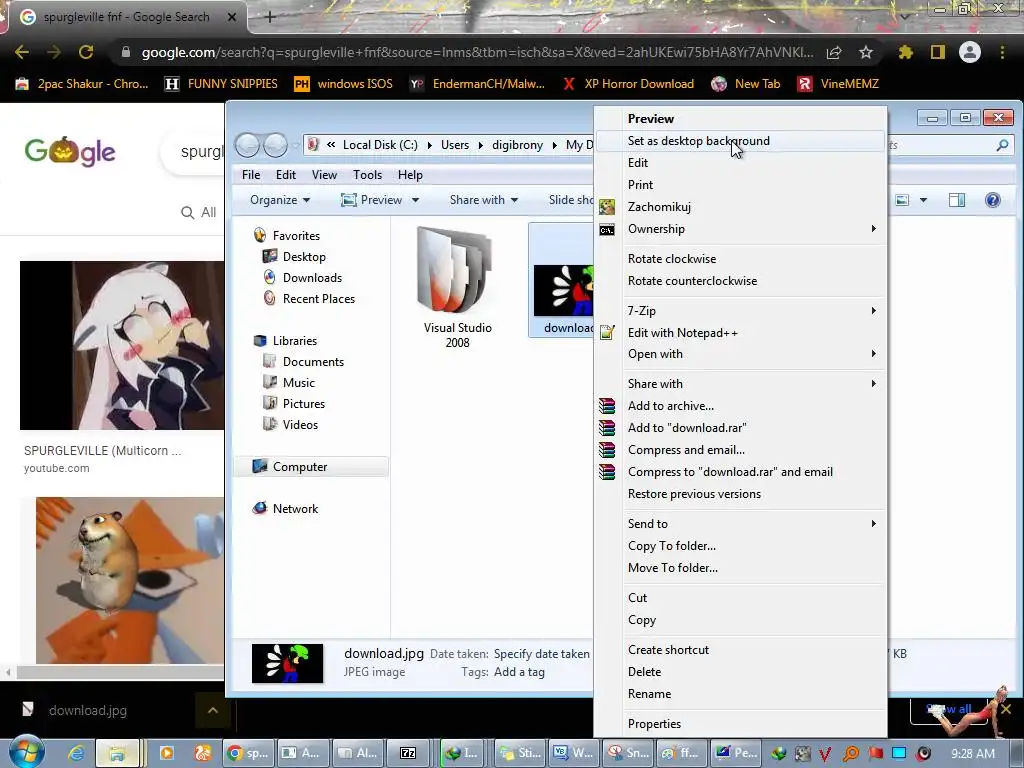Launch Windows Media Player from taskbar
This screenshot has height=768, width=1024.
pos(167,753)
